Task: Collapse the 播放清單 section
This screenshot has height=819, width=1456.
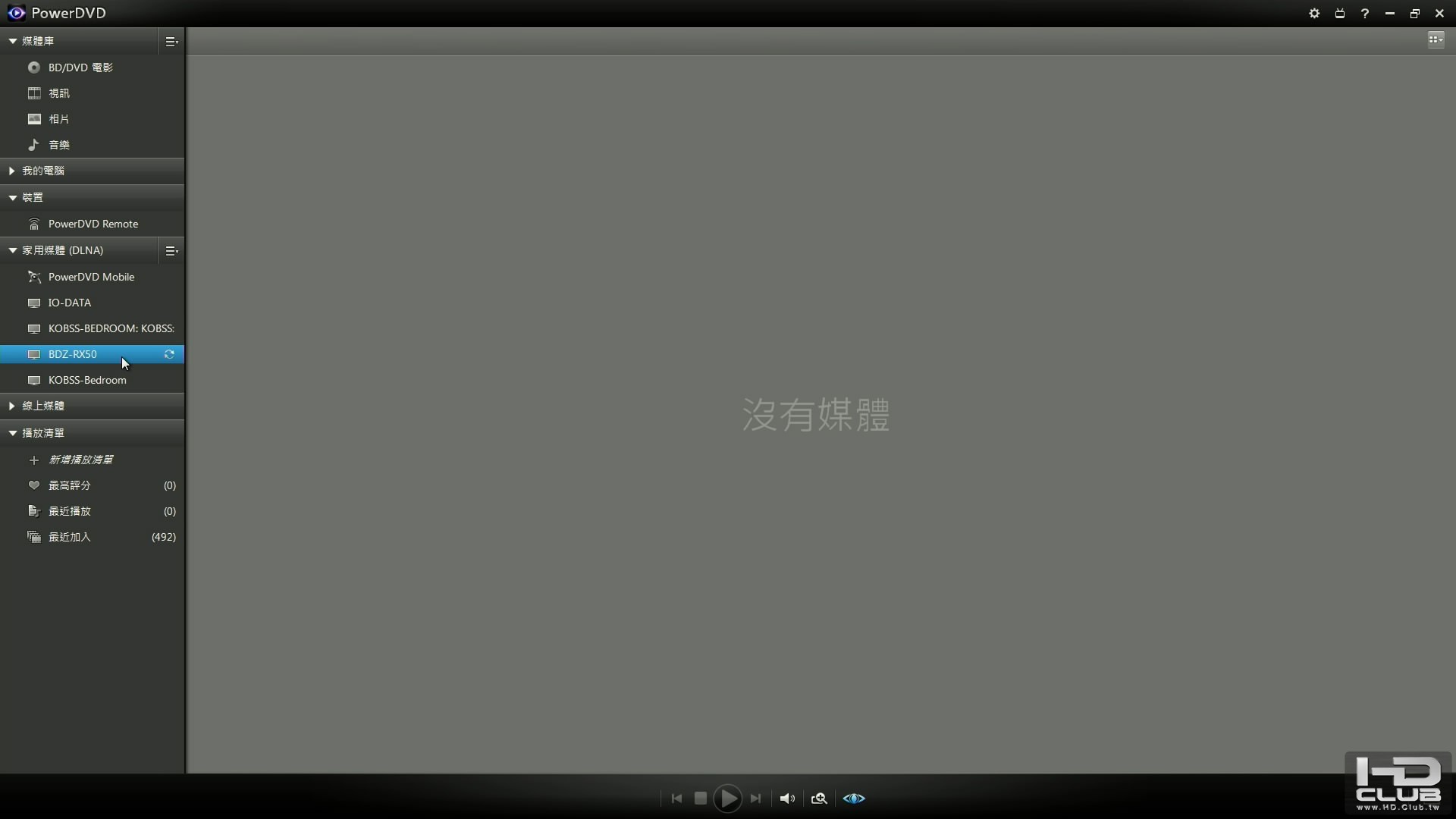Action: (x=12, y=433)
